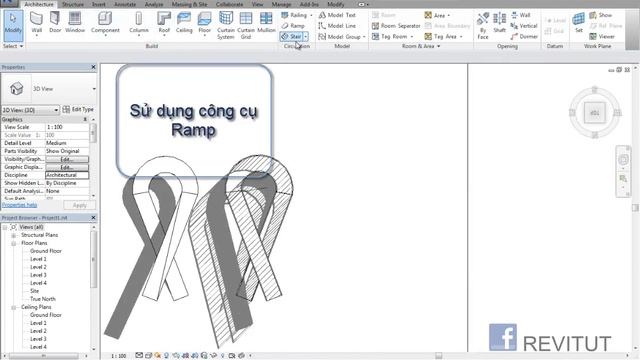Choose the Model Text tool
The width and height of the screenshot is (640, 360).
click(337, 15)
